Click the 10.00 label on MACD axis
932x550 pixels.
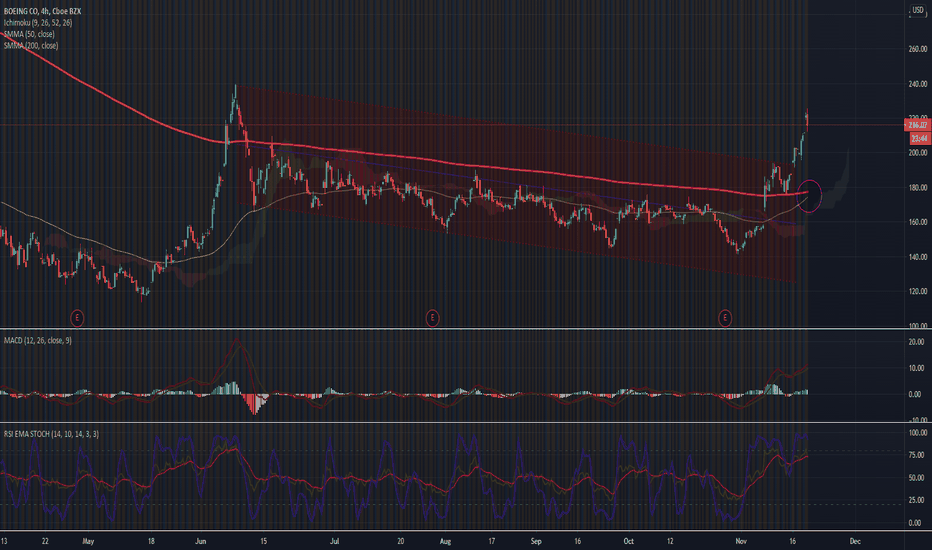pos(917,368)
